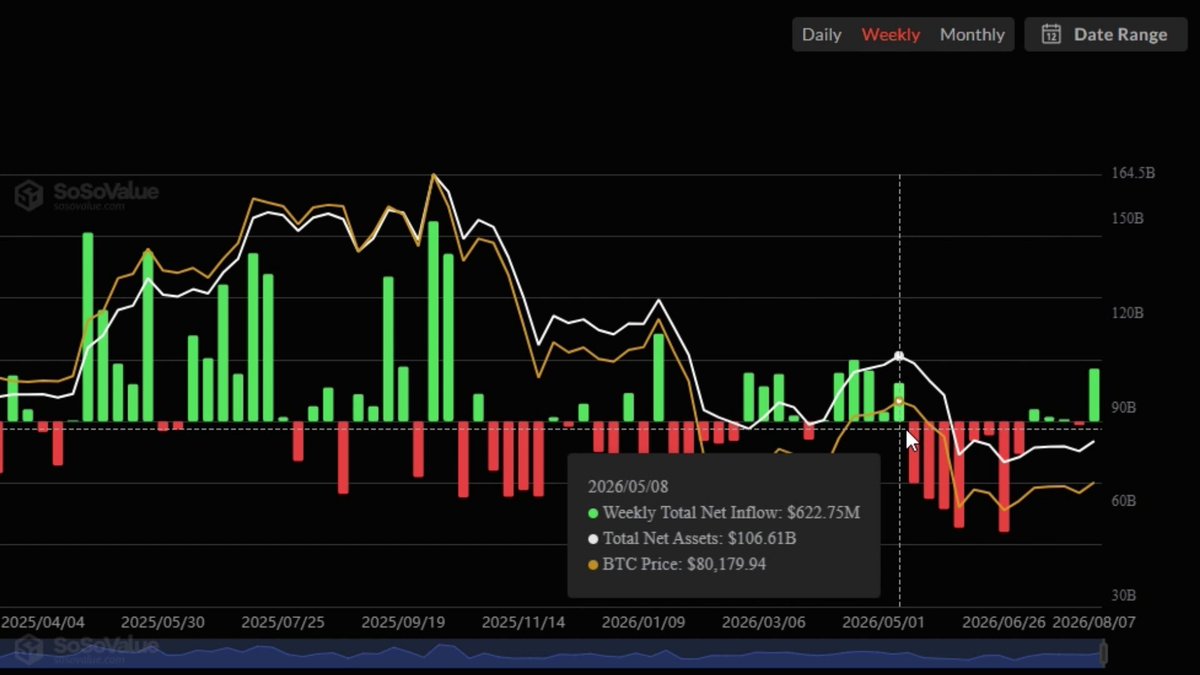Click the 2025/05/30 axis date label
The image size is (1200, 675).
pos(163,621)
